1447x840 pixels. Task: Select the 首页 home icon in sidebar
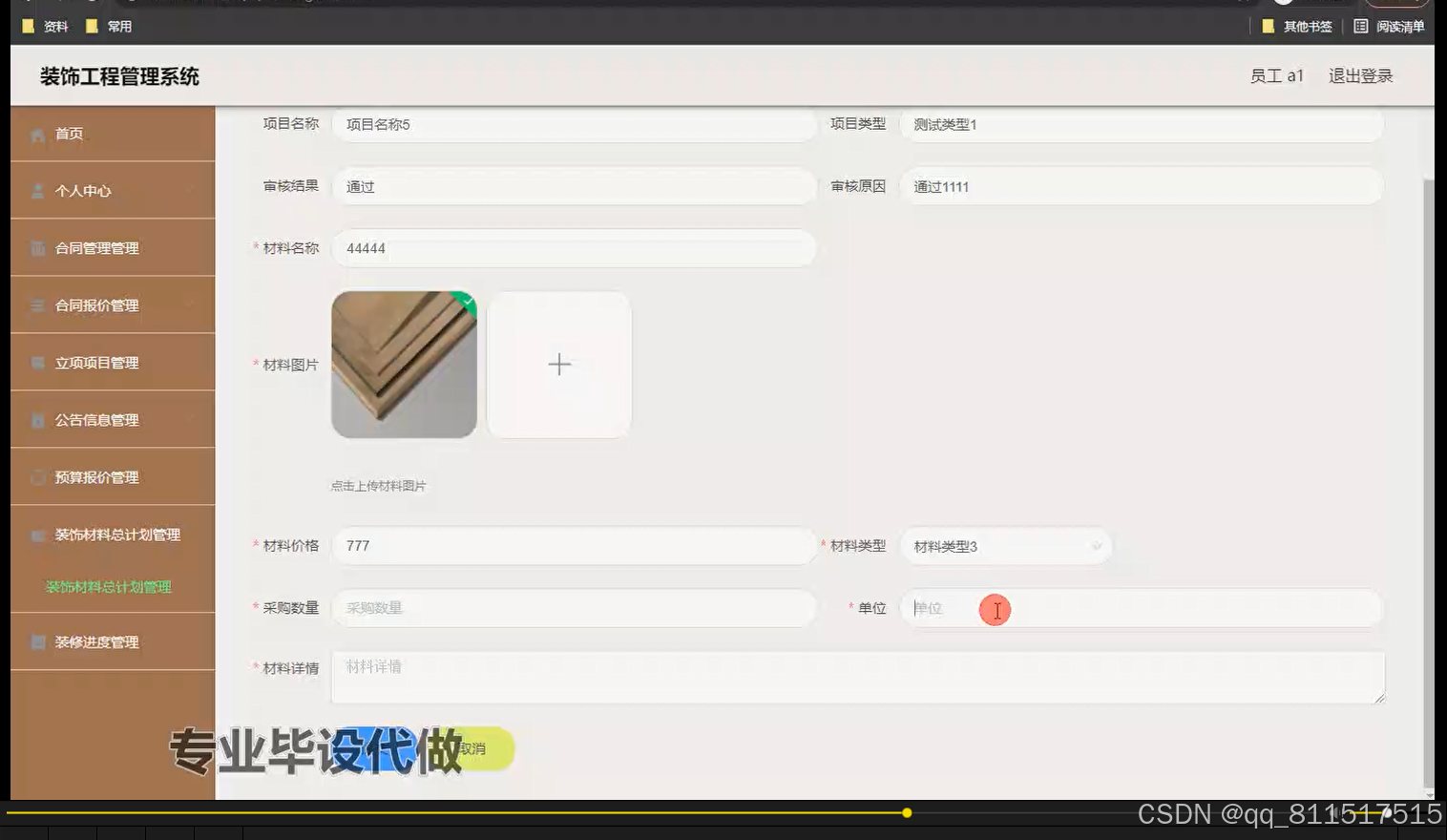click(x=37, y=134)
